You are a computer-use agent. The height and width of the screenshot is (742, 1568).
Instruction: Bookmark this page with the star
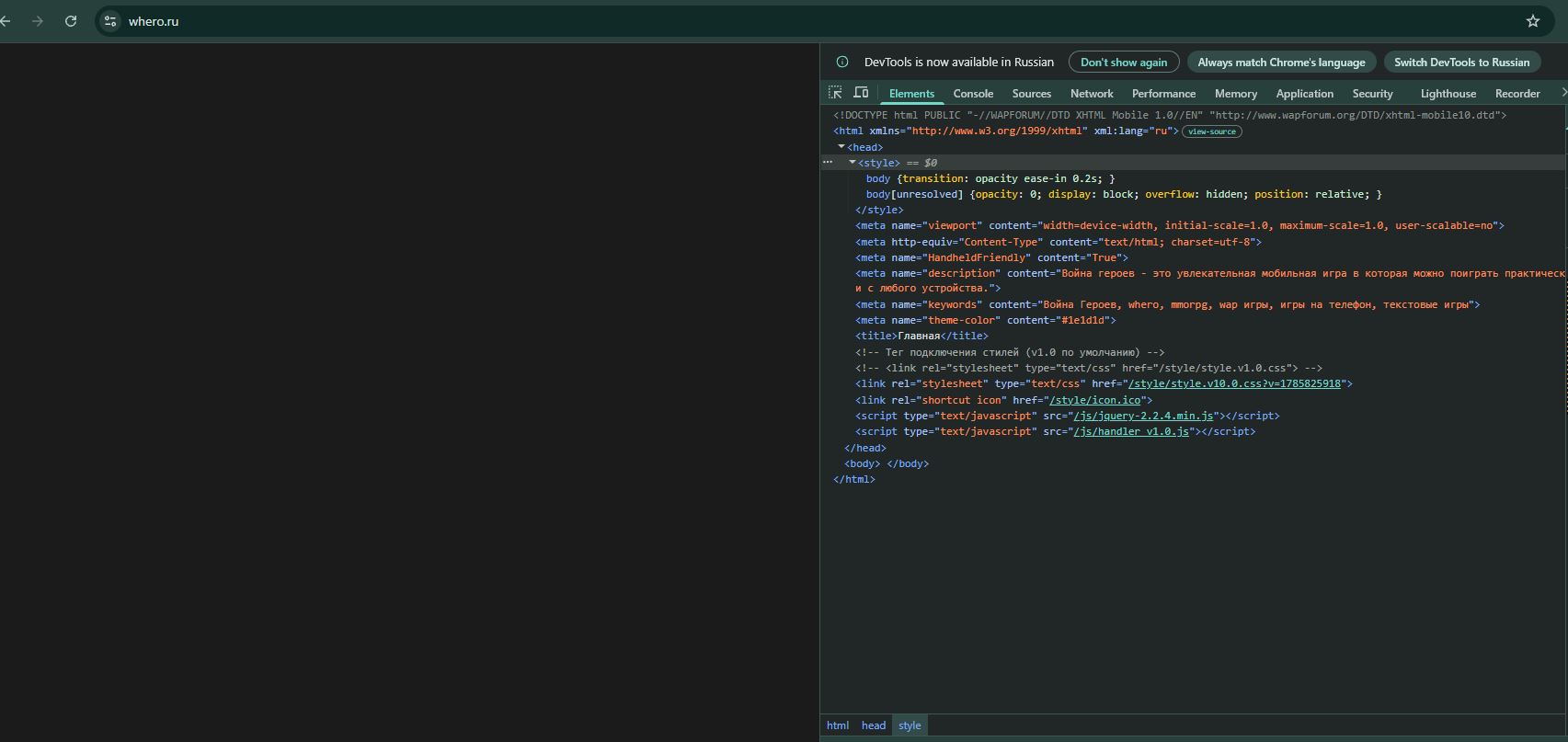[1533, 21]
